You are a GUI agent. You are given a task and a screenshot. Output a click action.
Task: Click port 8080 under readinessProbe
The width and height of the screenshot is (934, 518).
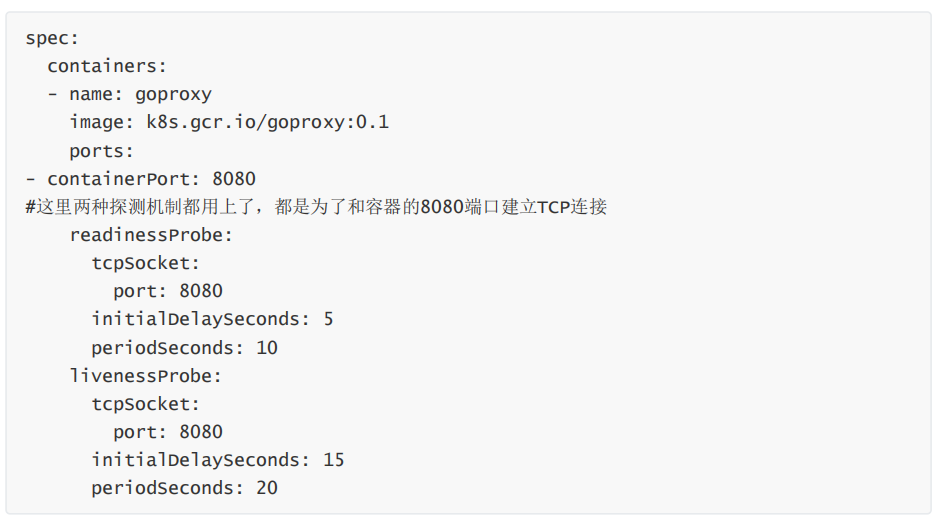[x=168, y=291]
